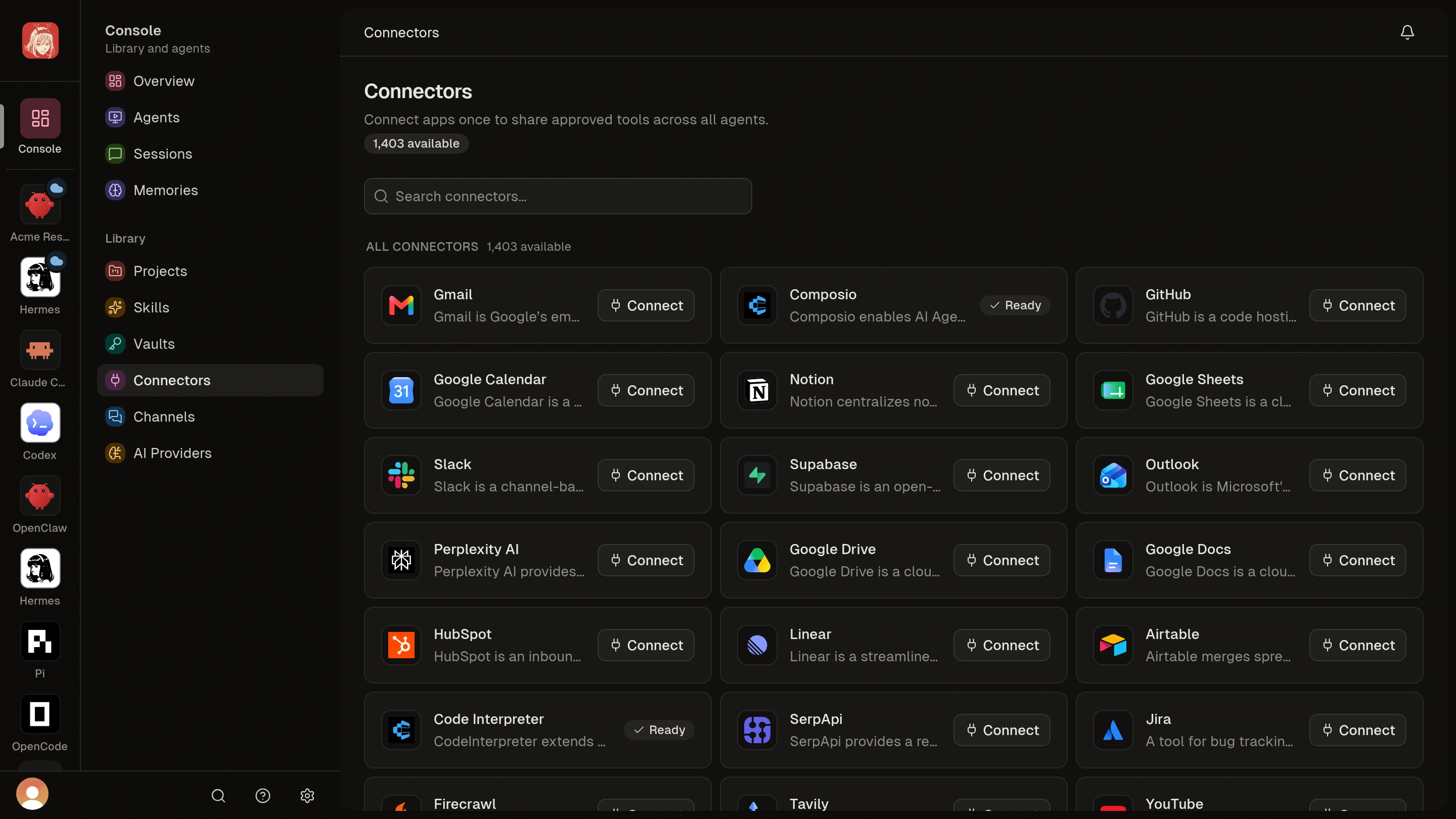
Task: Click Connect for Jira
Action: click(x=1357, y=730)
